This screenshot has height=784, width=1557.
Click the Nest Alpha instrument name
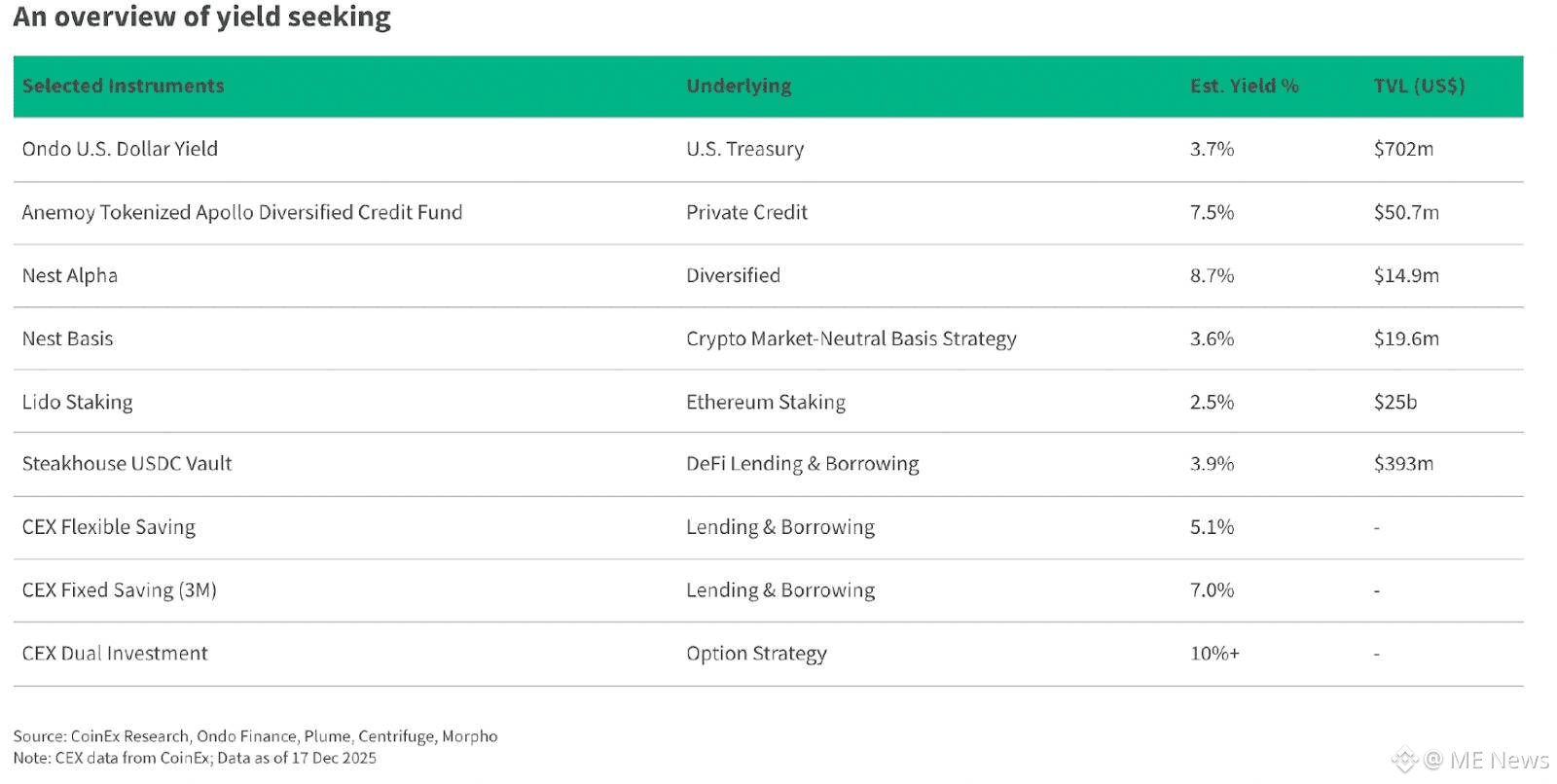coord(69,275)
